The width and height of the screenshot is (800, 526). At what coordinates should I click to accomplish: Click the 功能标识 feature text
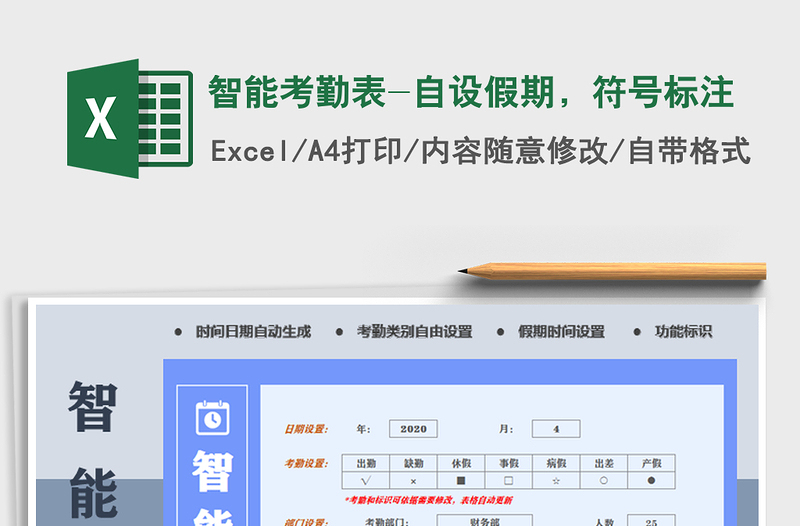[x=683, y=332]
